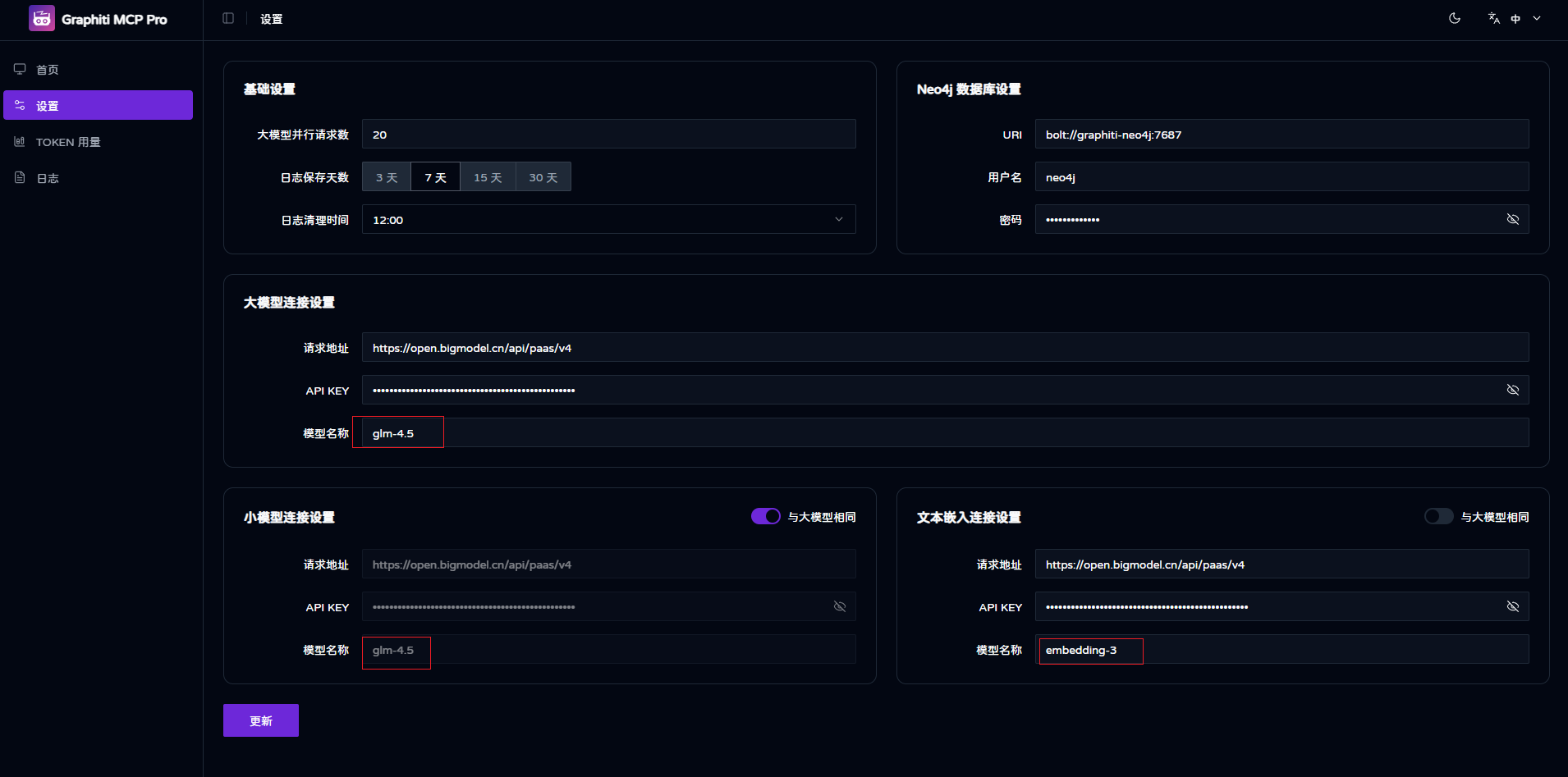Reveal the 小模型 API KEY eye icon
Image resolution: width=1568 pixels, height=777 pixels.
coord(840,606)
